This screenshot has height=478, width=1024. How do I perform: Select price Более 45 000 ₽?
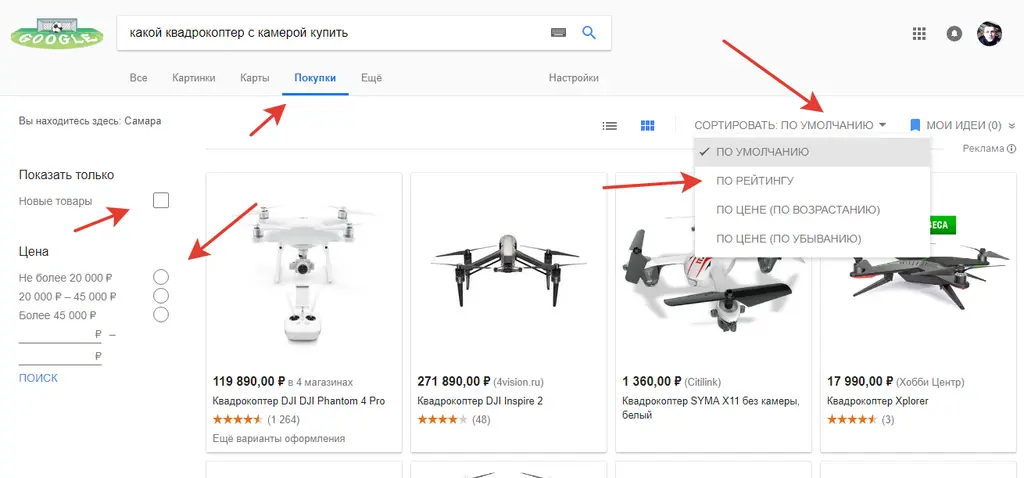(161, 315)
